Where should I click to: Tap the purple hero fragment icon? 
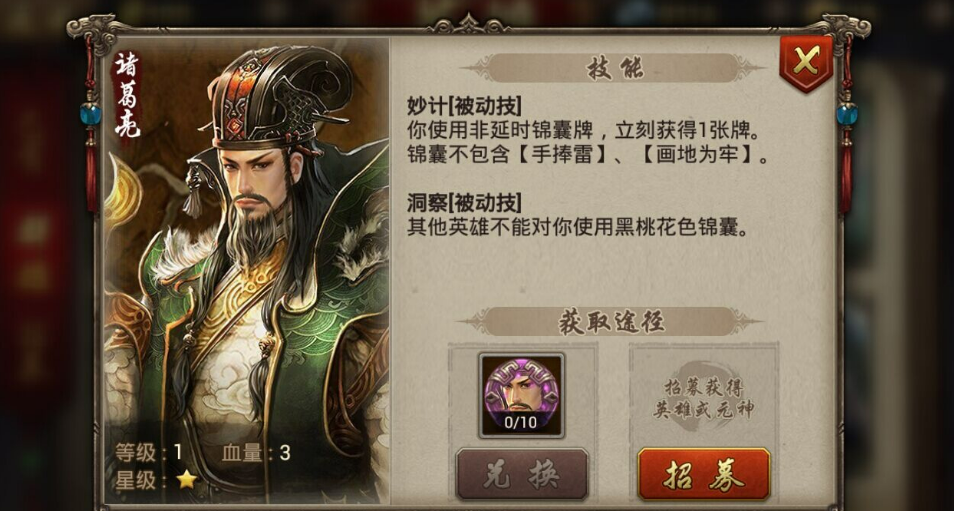tap(521, 395)
